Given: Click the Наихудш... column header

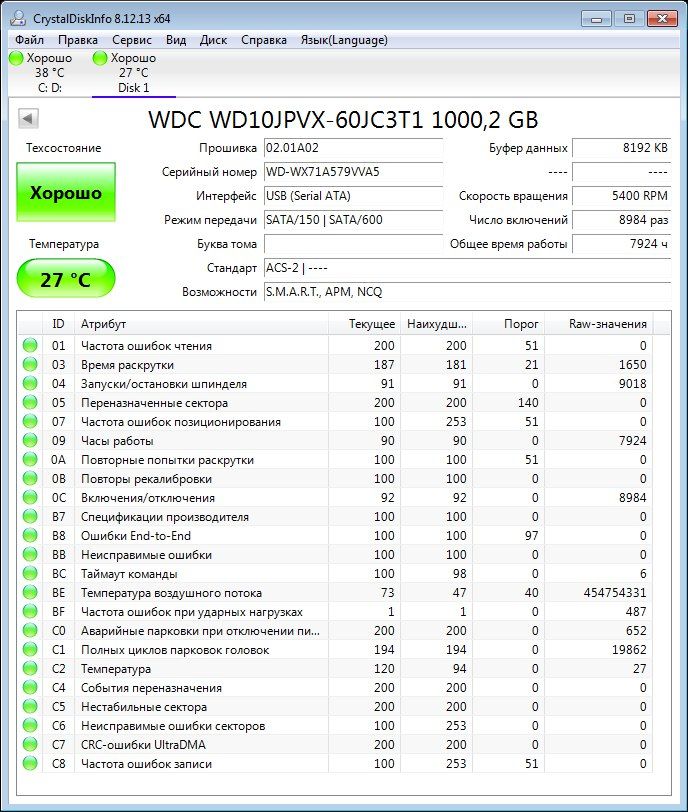Looking at the screenshot, I should (436, 324).
